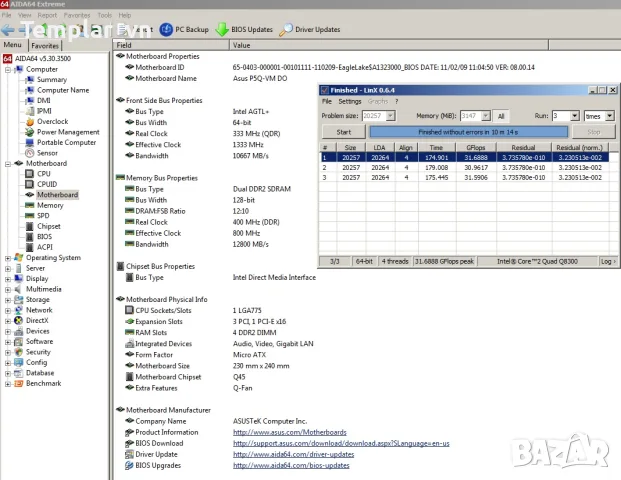Select SPD icon in tree
The height and width of the screenshot is (480, 621).
pyautogui.click(x=30, y=216)
